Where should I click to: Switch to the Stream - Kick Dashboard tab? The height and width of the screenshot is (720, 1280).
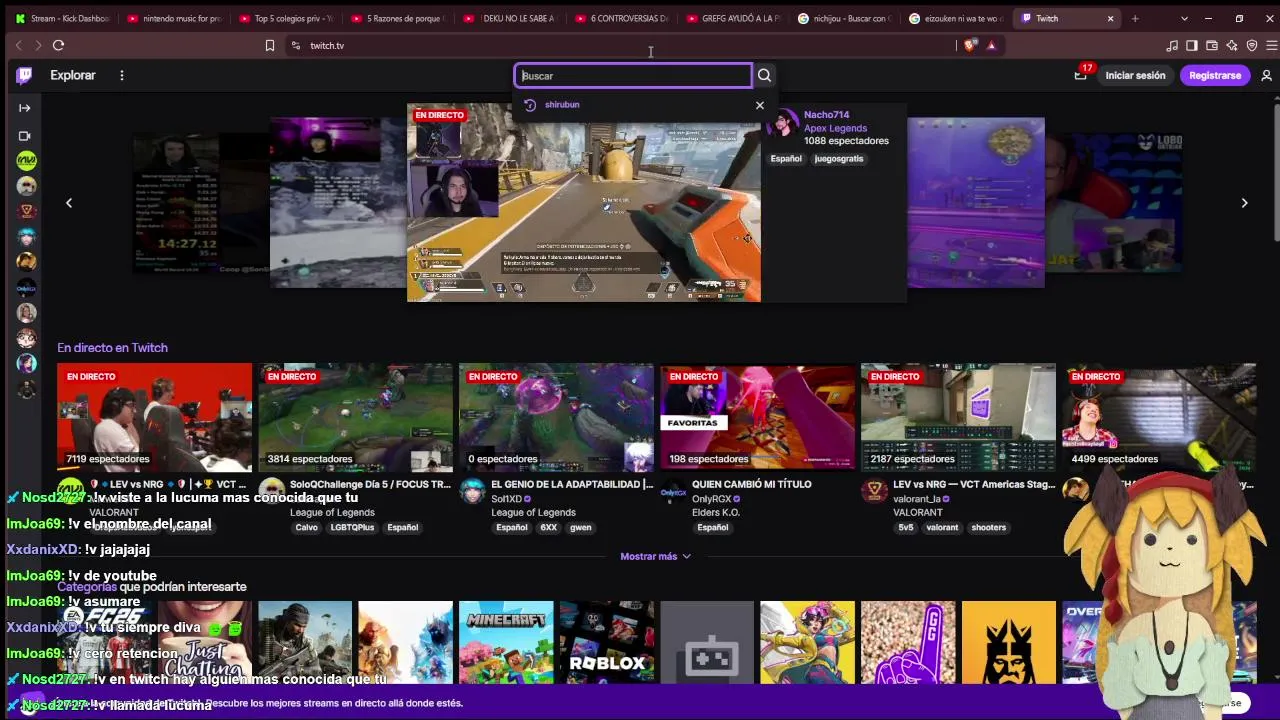tap(63, 18)
